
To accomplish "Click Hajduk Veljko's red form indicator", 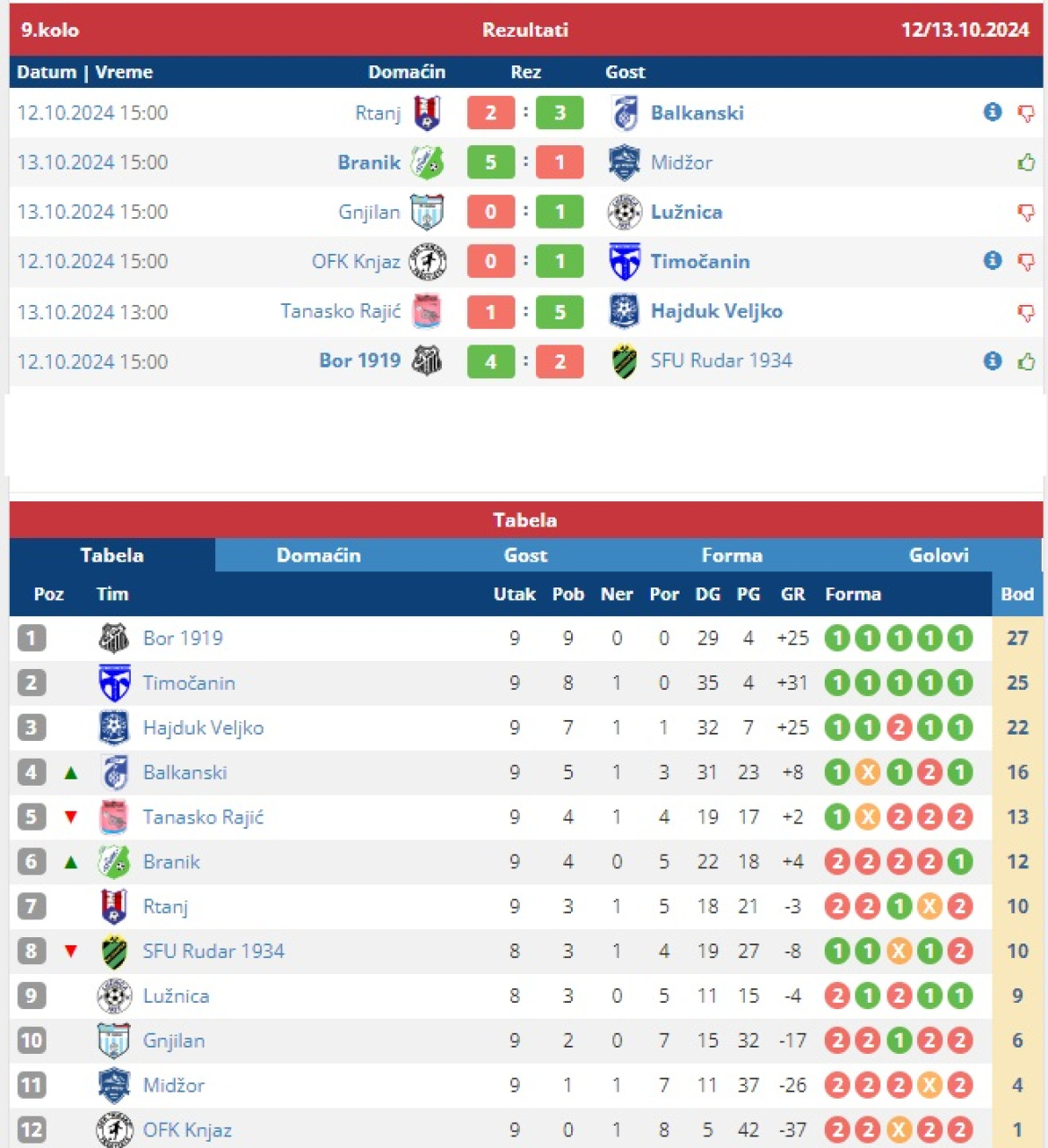I will (898, 727).
